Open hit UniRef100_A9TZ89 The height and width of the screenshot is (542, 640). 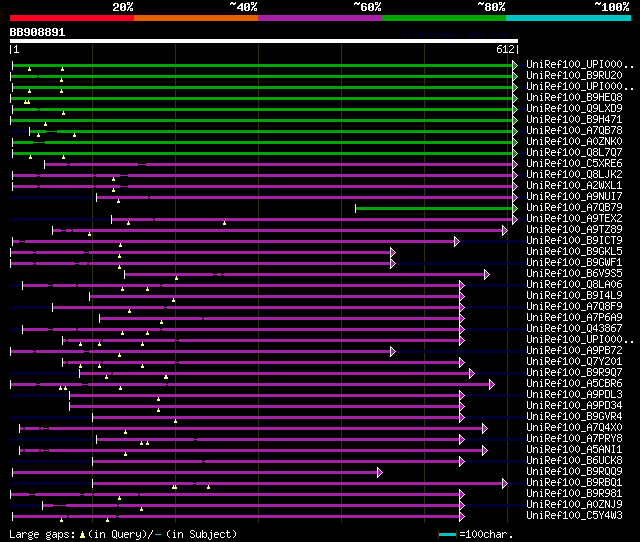click(x=574, y=230)
